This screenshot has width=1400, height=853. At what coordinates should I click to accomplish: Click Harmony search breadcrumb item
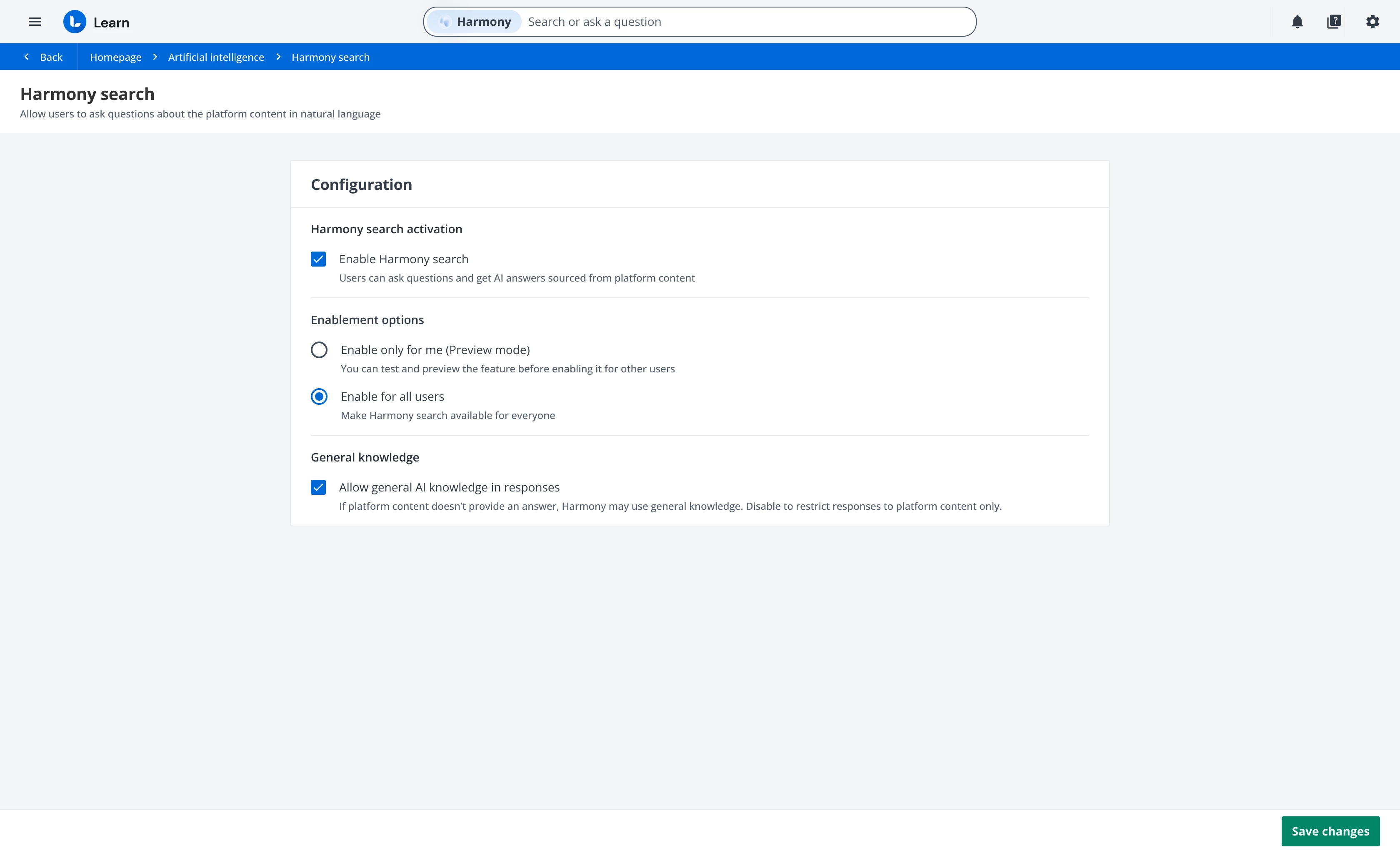[330, 57]
